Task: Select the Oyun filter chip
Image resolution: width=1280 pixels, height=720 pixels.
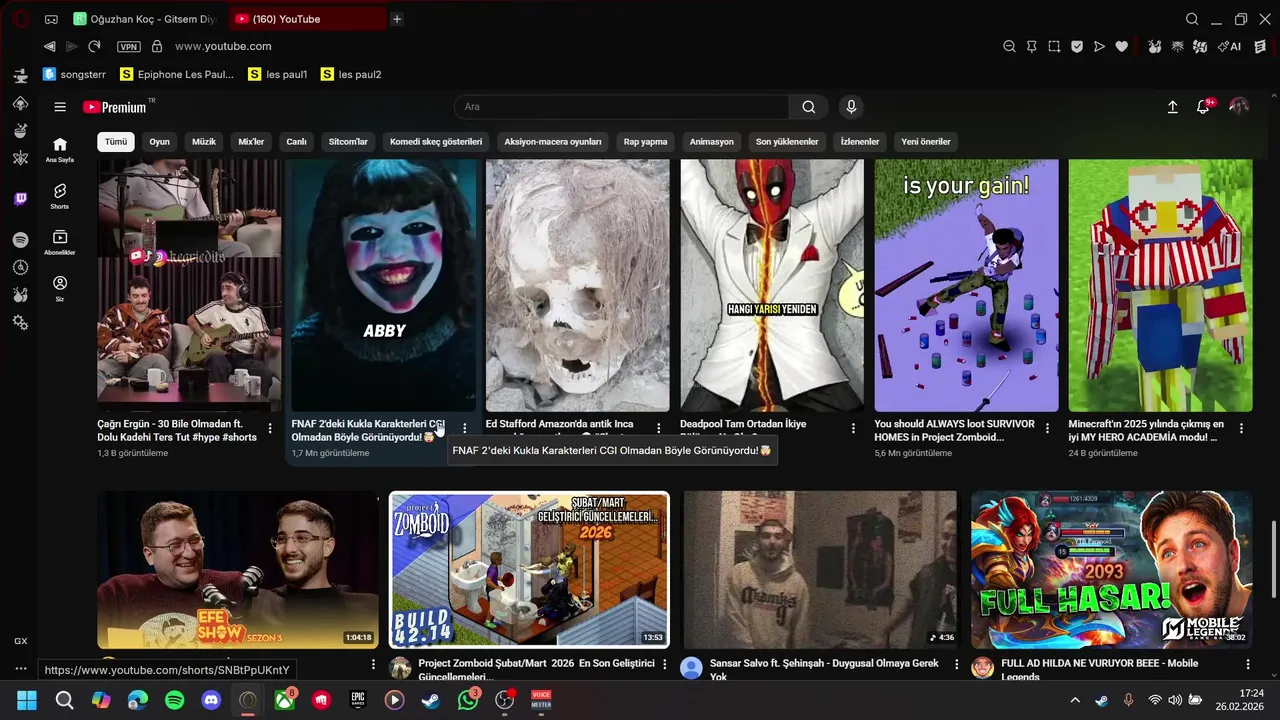Action: (160, 142)
